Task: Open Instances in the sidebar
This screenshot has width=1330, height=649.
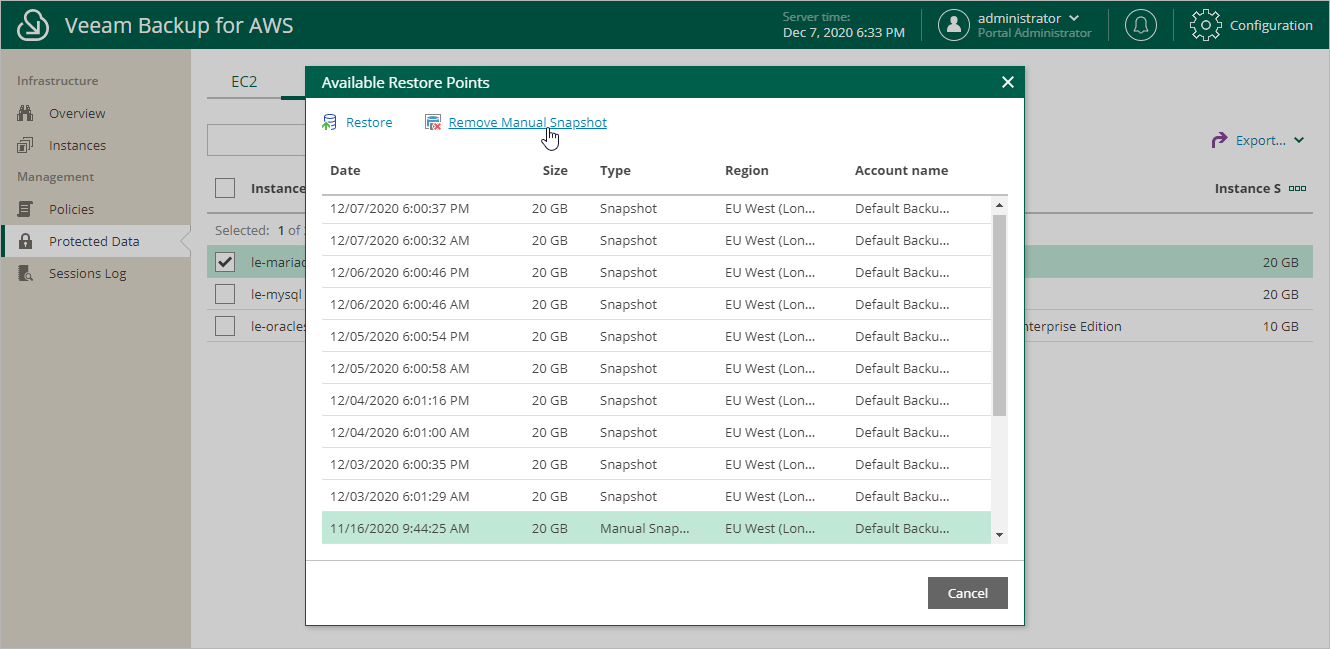Action: [x=77, y=146]
